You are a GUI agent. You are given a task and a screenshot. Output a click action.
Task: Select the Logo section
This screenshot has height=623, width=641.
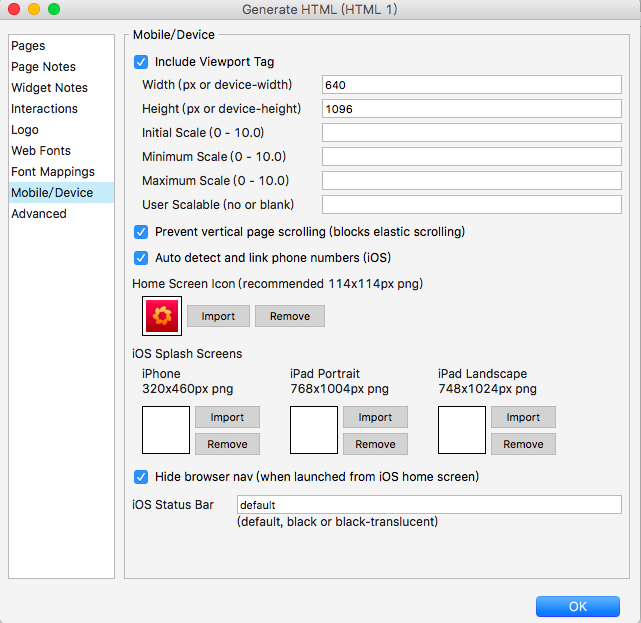click(x=61, y=130)
